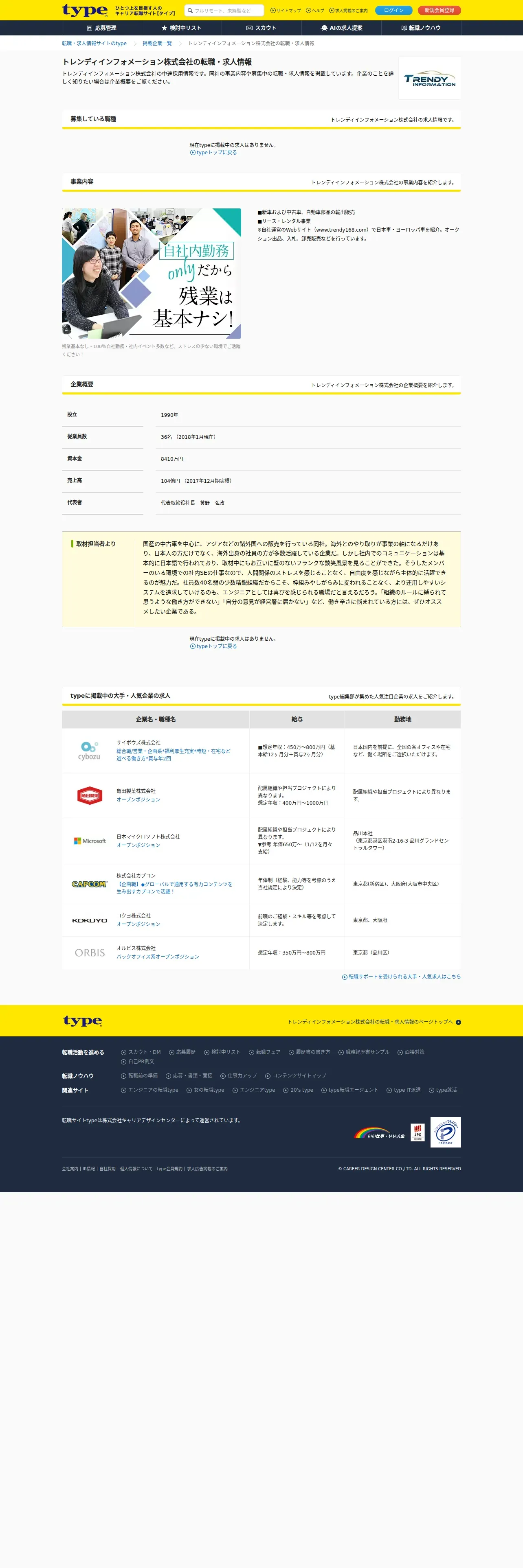Open footer link スカウト・DM

pyautogui.click(x=141, y=1052)
